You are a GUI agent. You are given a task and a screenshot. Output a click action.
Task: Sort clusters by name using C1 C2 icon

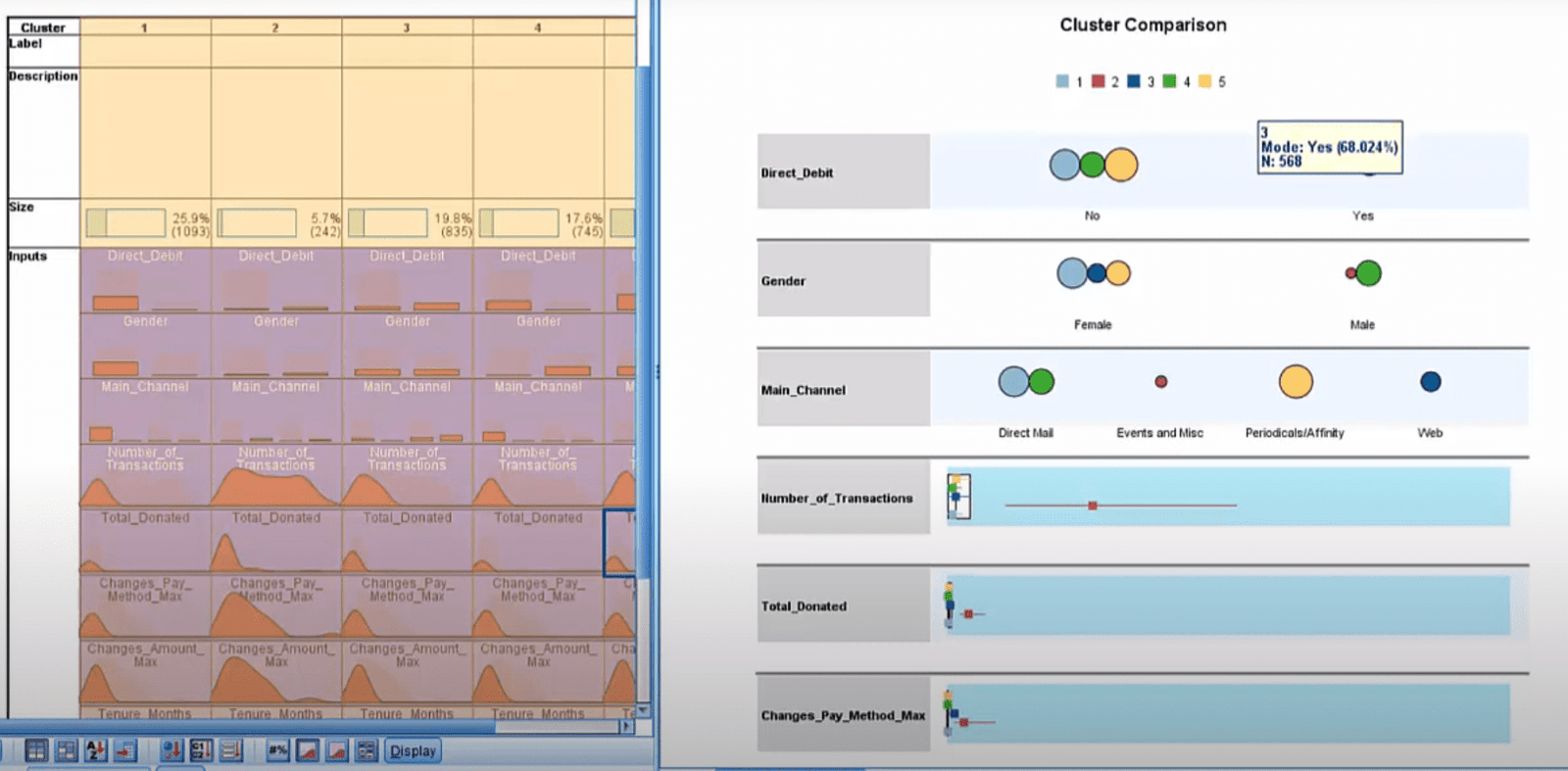[201, 751]
